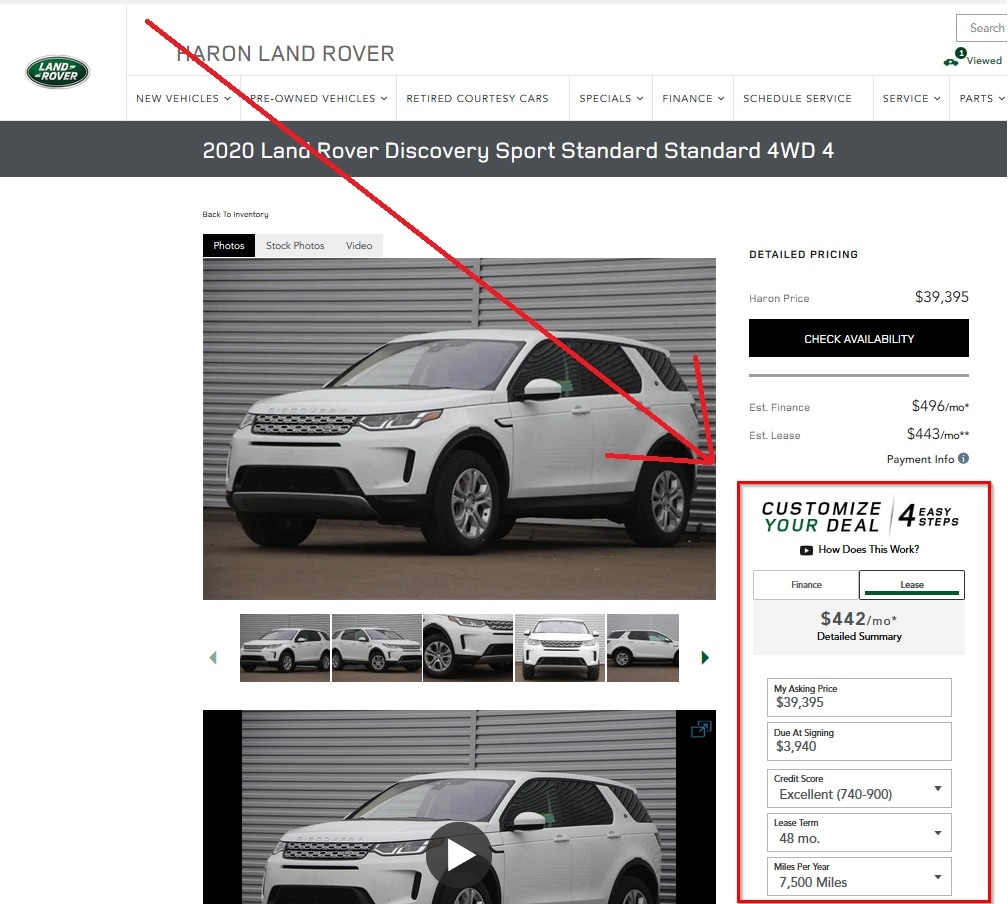Select the second car thumbnail
This screenshot has height=904, width=1008.
(x=377, y=647)
